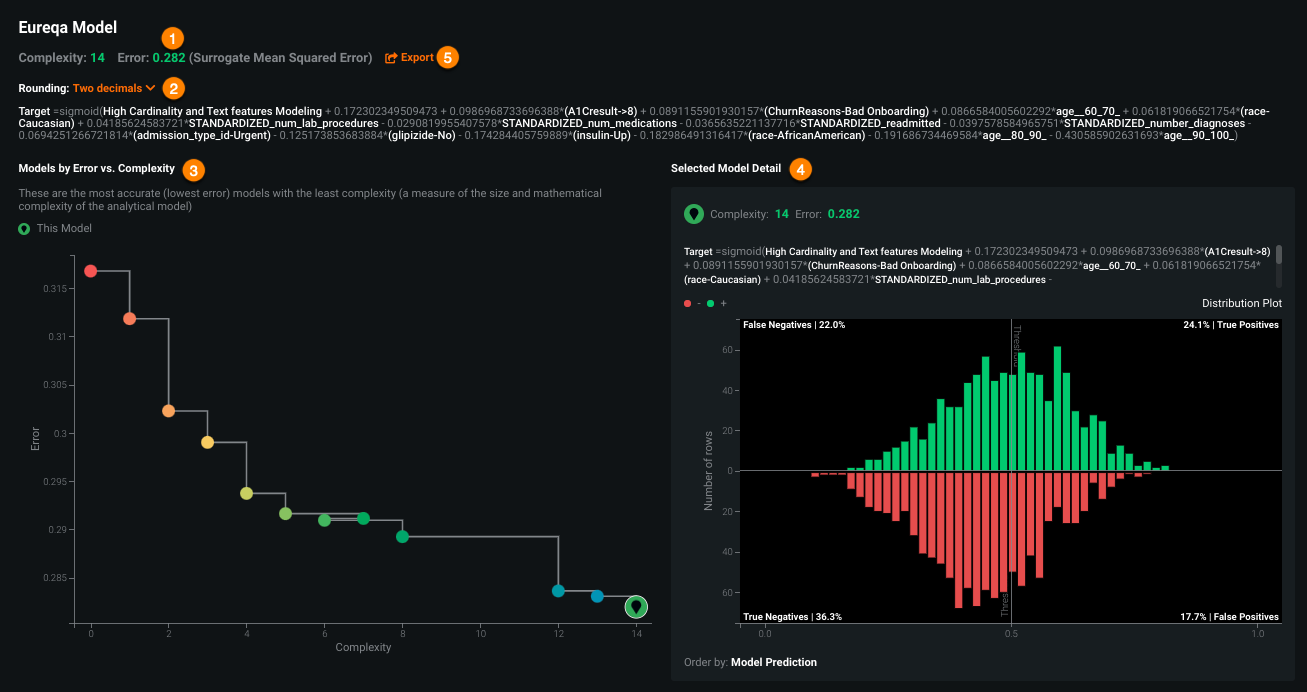Click orange callout badge number 3

coord(195,169)
